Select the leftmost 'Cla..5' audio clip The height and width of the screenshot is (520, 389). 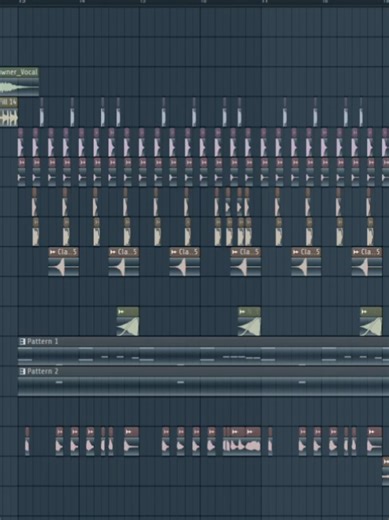(63, 262)
